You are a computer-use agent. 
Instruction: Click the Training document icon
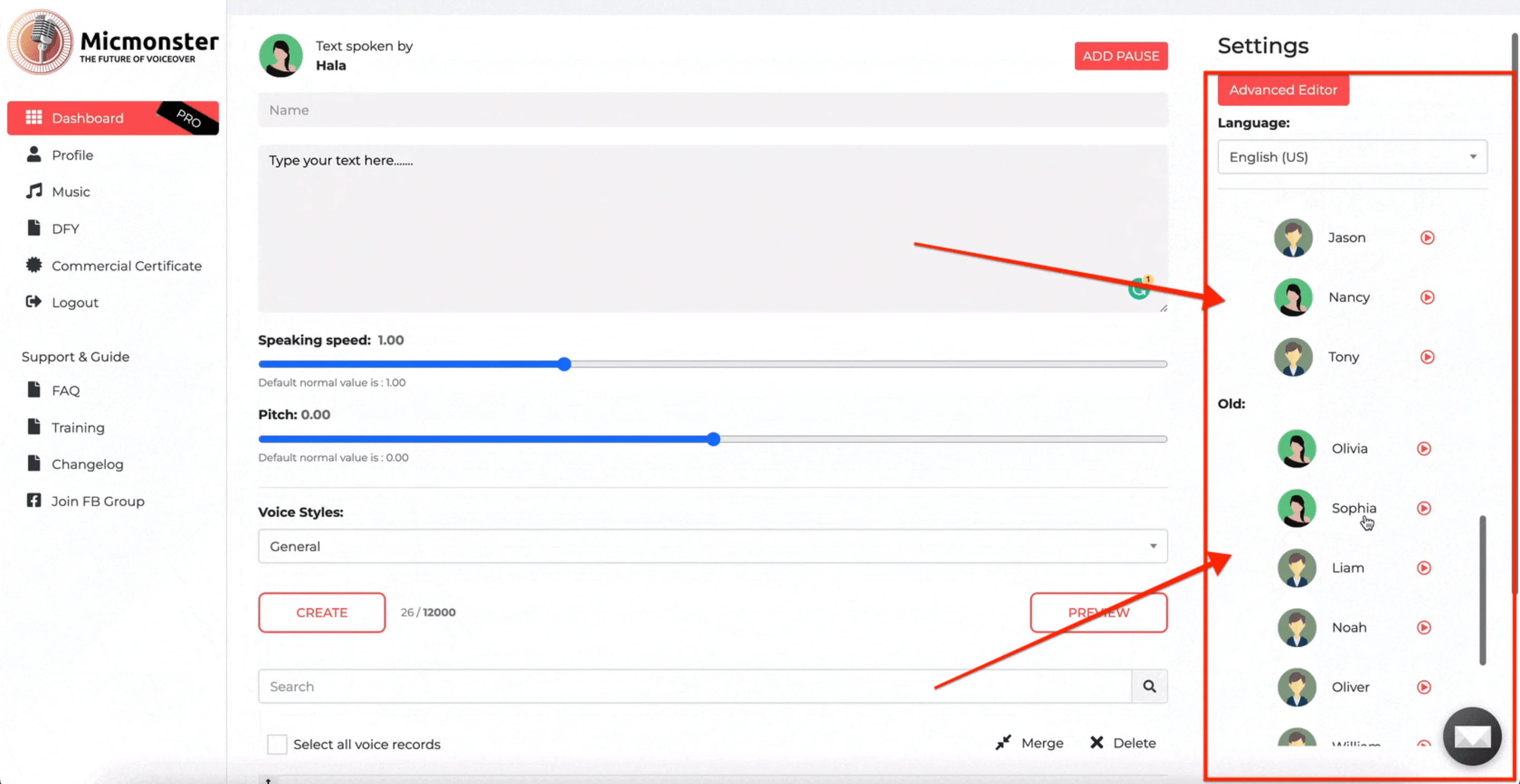point(34,426)
